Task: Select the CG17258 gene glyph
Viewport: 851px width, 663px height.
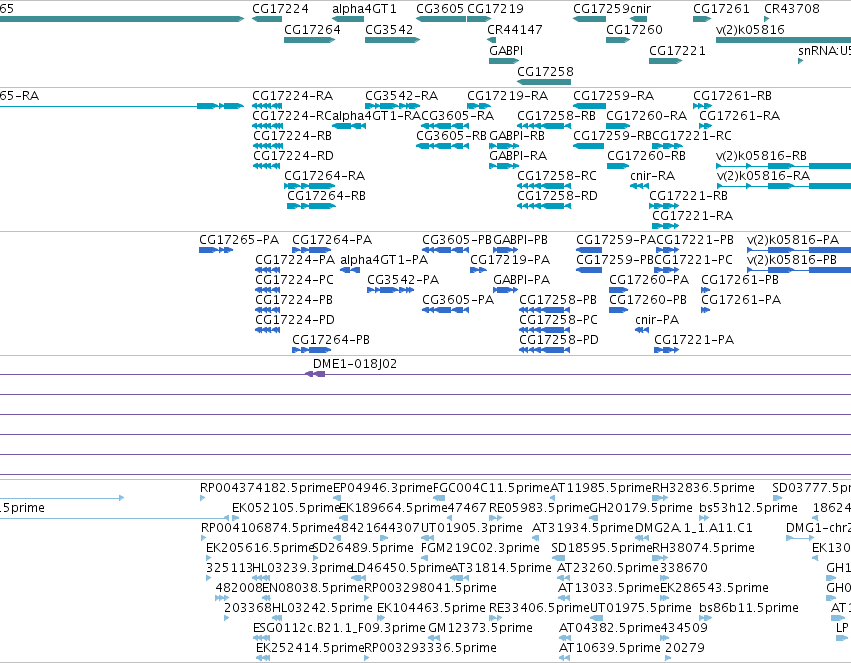Action: click(544, 82)
